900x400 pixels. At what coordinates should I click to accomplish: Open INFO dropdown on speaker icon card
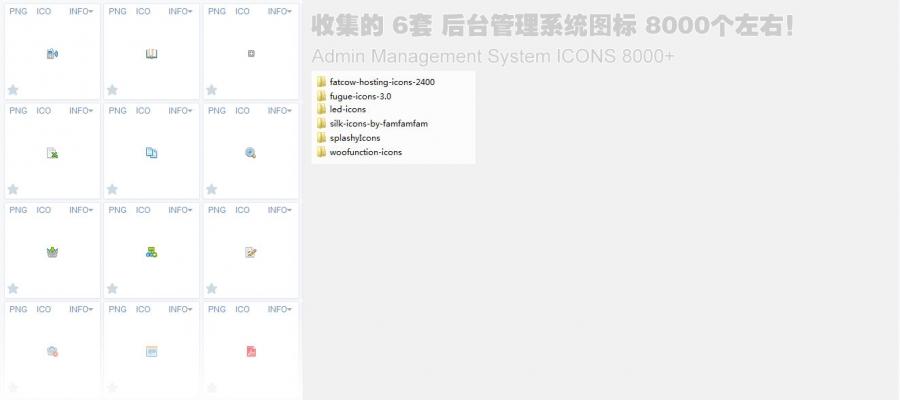pyautogui.click(x=81, y=11)
